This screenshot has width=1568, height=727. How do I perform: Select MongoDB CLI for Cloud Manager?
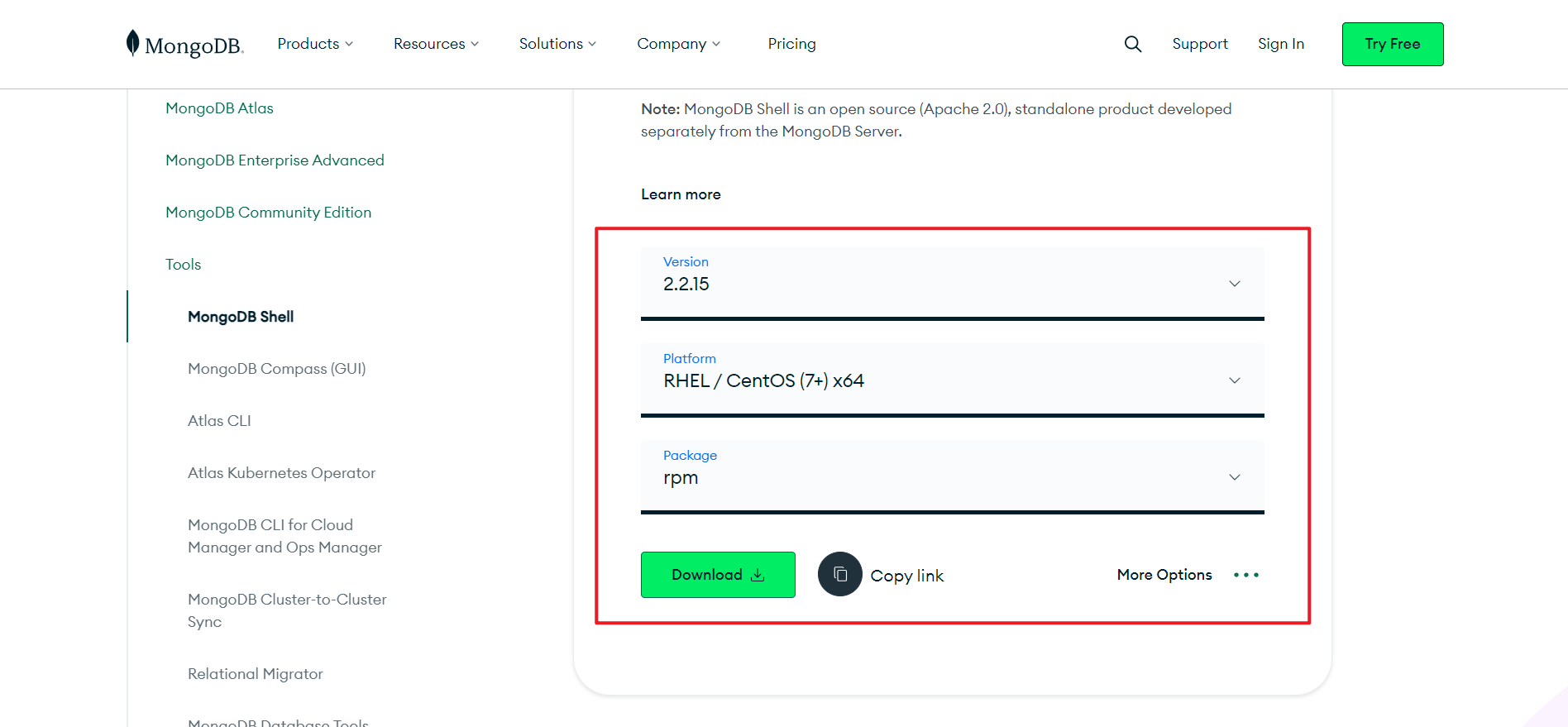pyautogui.click(x=284, y=536)
